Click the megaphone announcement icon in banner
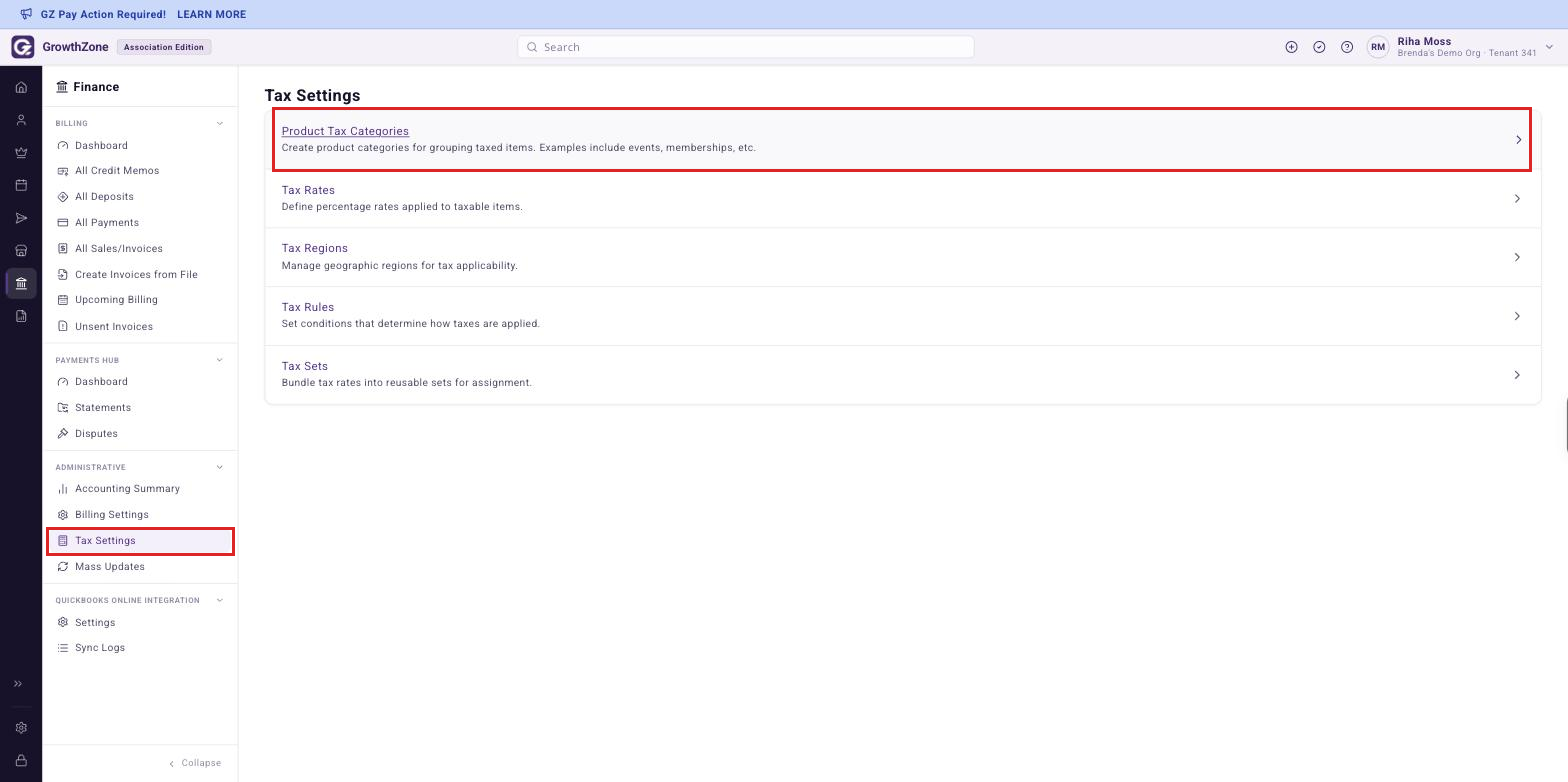1568x782 pixels. coord(26,14)
